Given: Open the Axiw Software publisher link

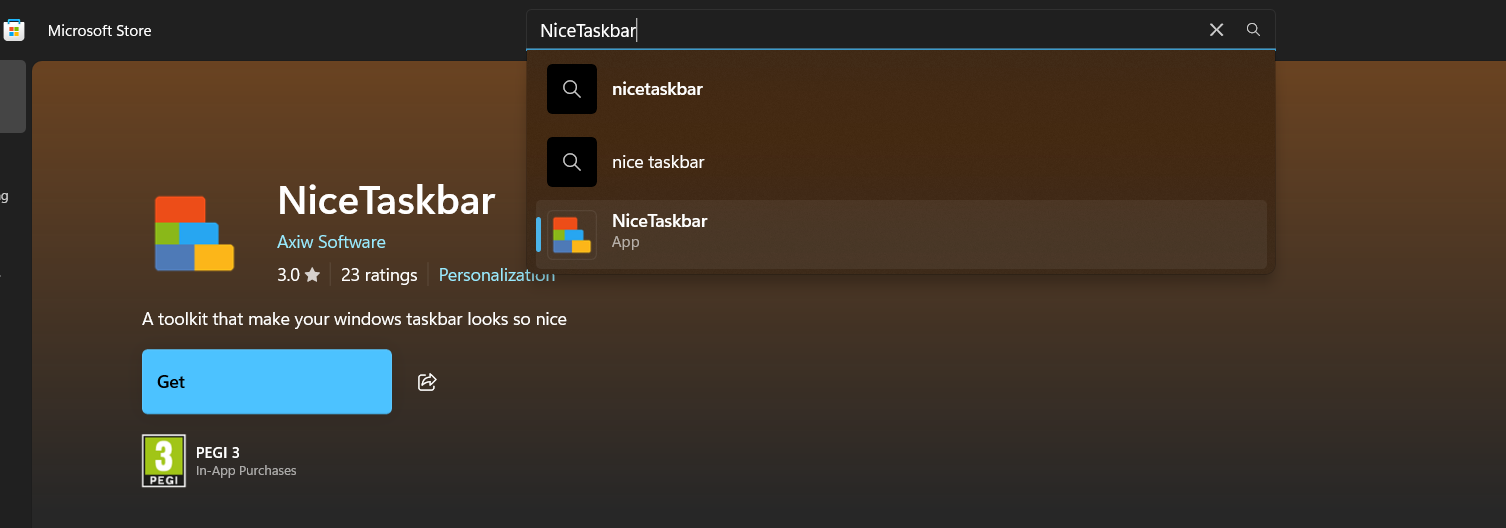Looking at the screenshot, I should [331, 242].
